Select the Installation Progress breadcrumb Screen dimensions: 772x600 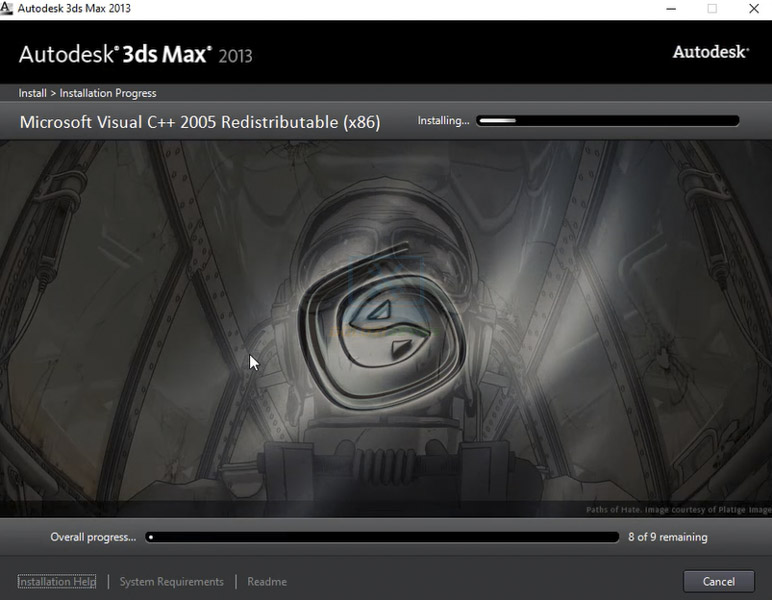pos(108,93)
